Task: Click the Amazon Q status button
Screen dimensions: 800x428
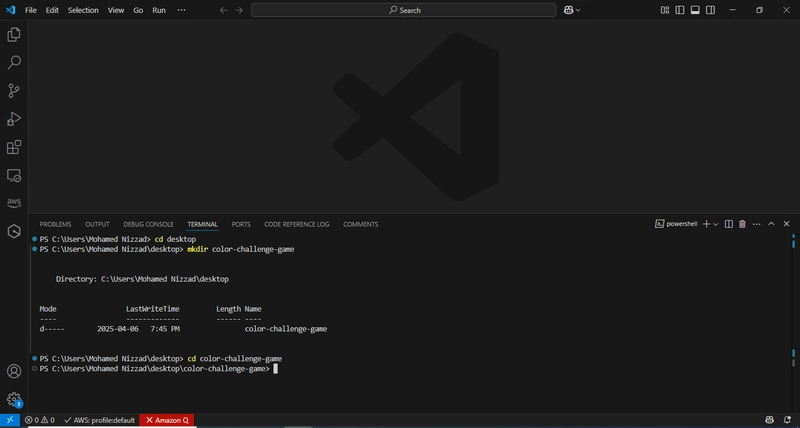Action: [x=166, y=420]
